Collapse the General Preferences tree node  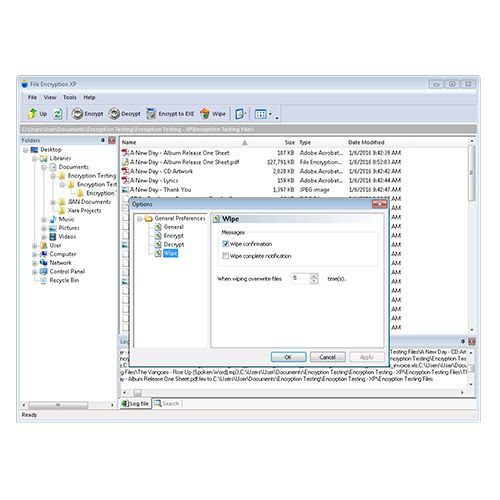tap(140, 219)
